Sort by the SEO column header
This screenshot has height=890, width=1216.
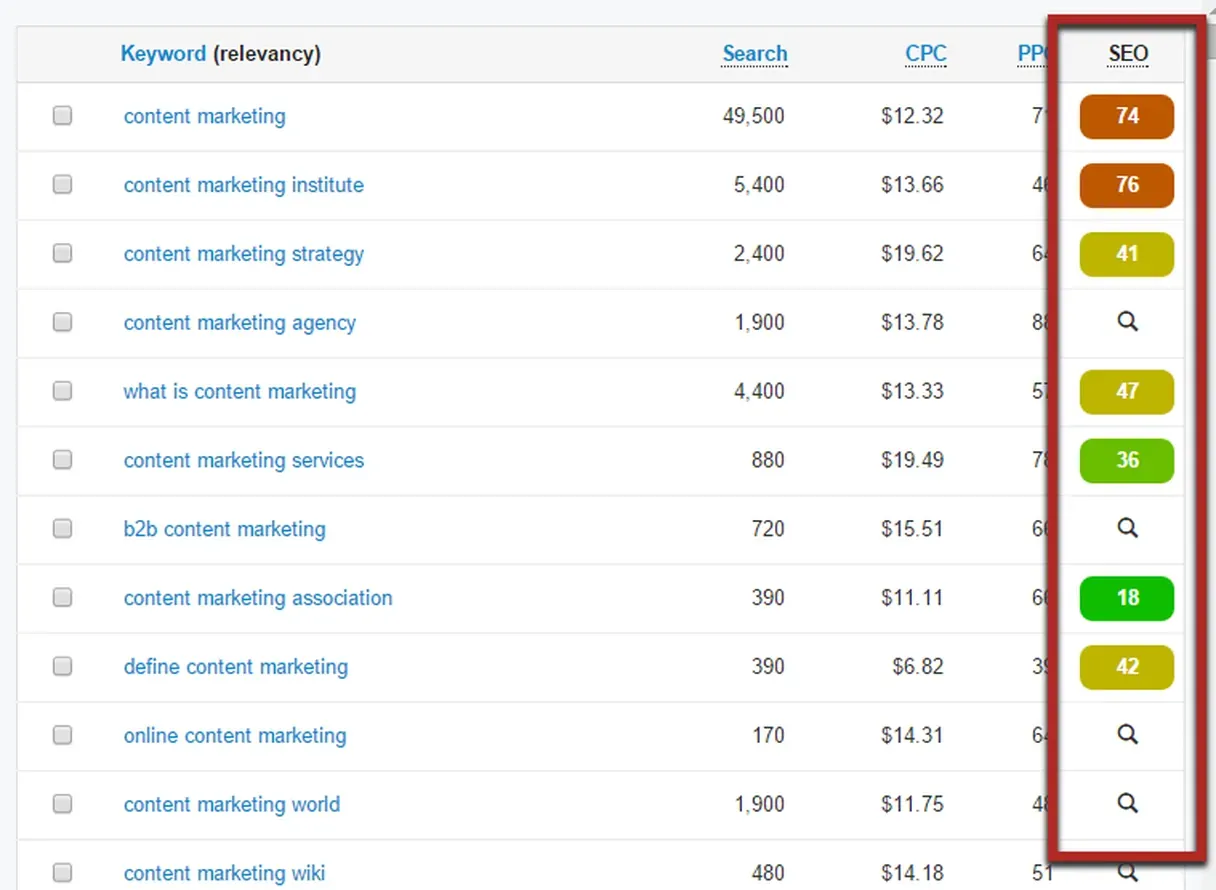1128,54
